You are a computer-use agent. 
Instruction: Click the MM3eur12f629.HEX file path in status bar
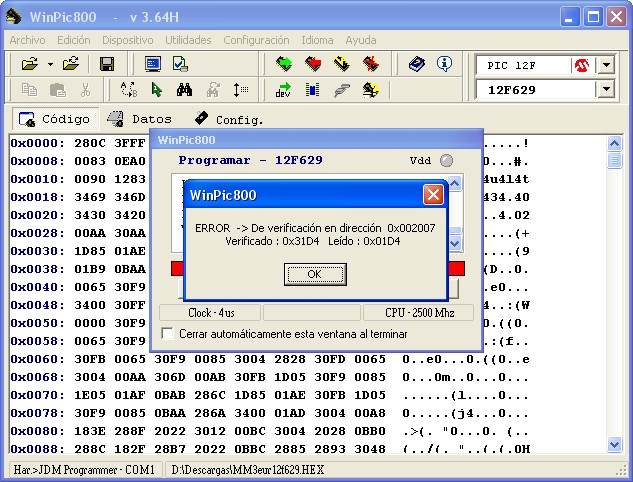pos(247,470)
